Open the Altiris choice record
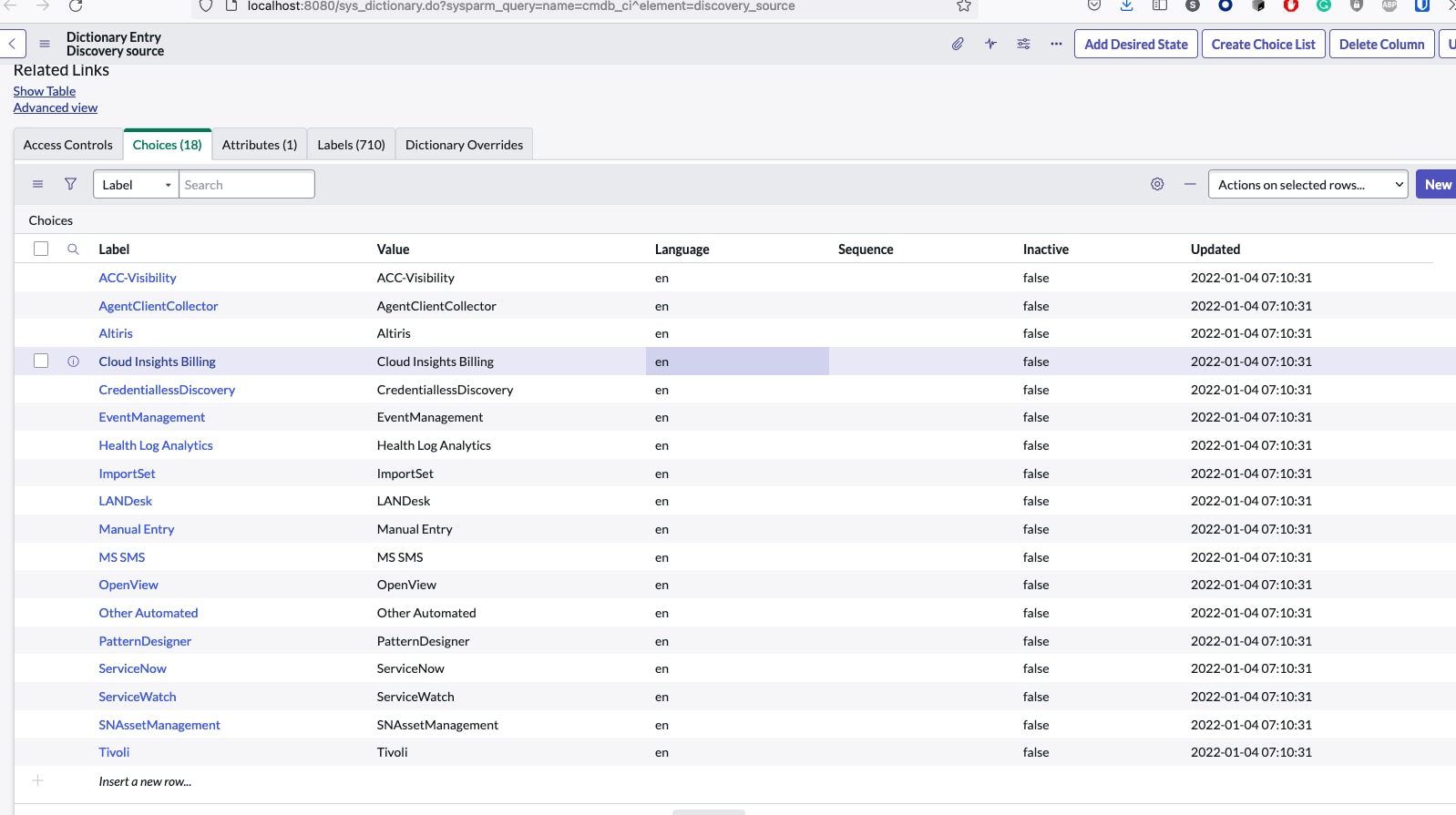The width and height of the screenshot is (1456, 815). pyautogui.click(x=116, y=333)
